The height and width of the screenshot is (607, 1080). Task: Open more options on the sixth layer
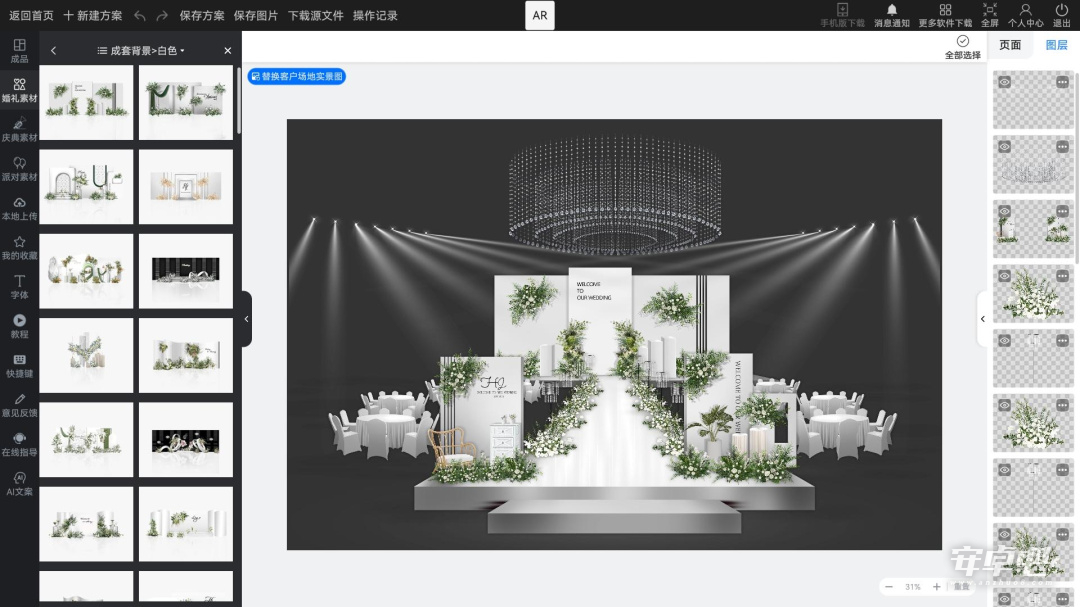1062,405
